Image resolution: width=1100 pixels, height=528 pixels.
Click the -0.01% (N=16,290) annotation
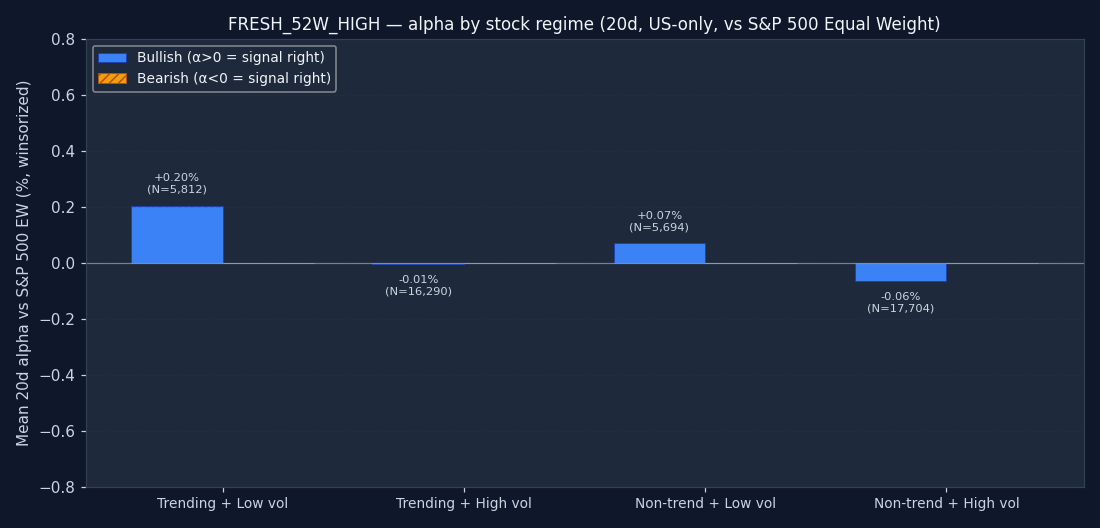[418, 286]
